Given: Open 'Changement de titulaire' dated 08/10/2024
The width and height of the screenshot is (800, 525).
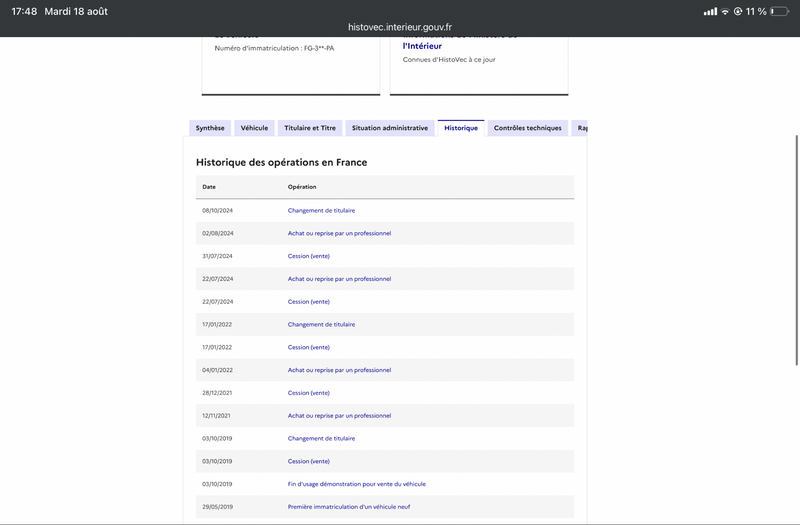Looking at the screenshot, I should 321,210.
